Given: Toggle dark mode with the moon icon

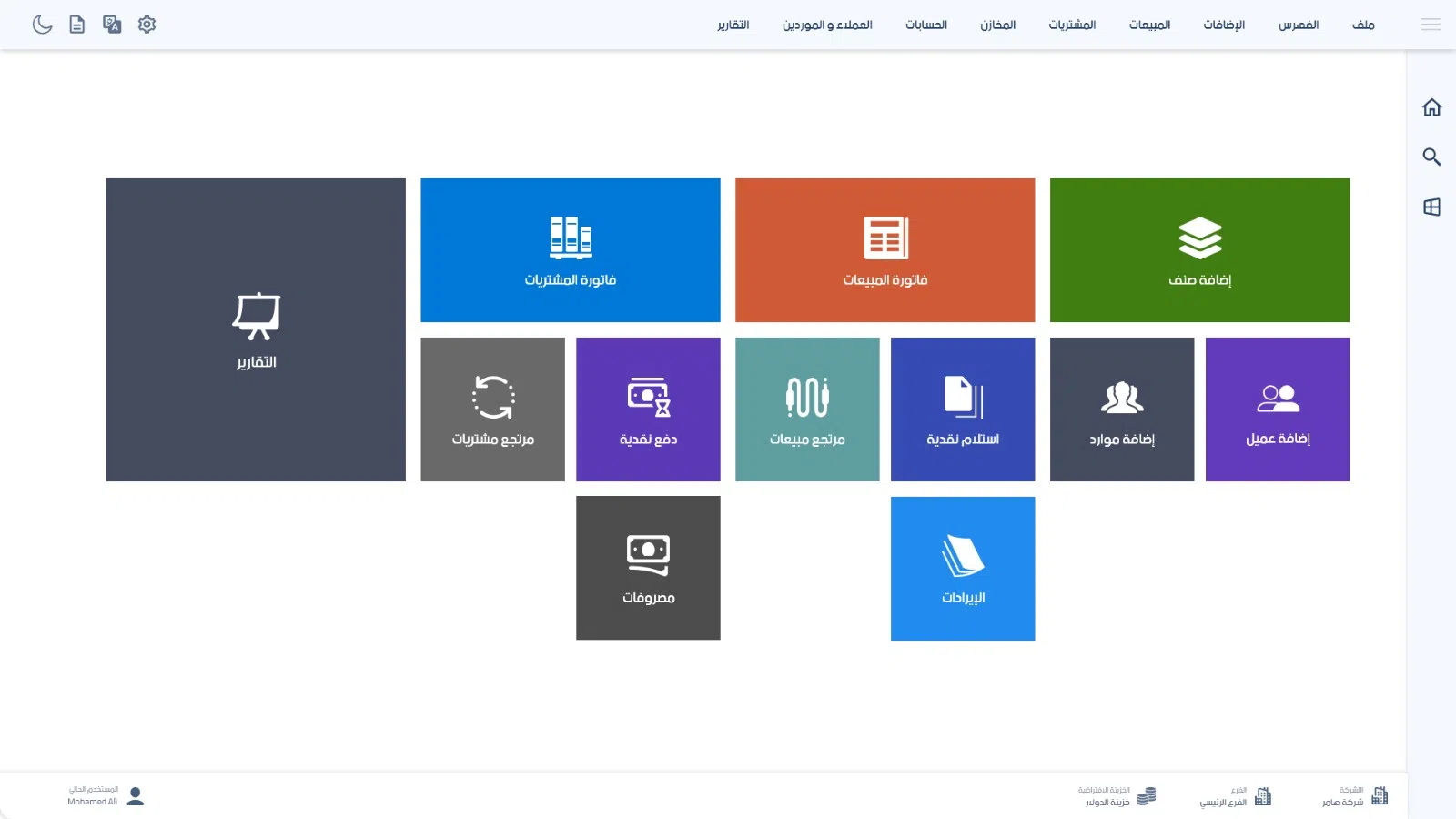Looking at the screenshot, I should [42, 25].
